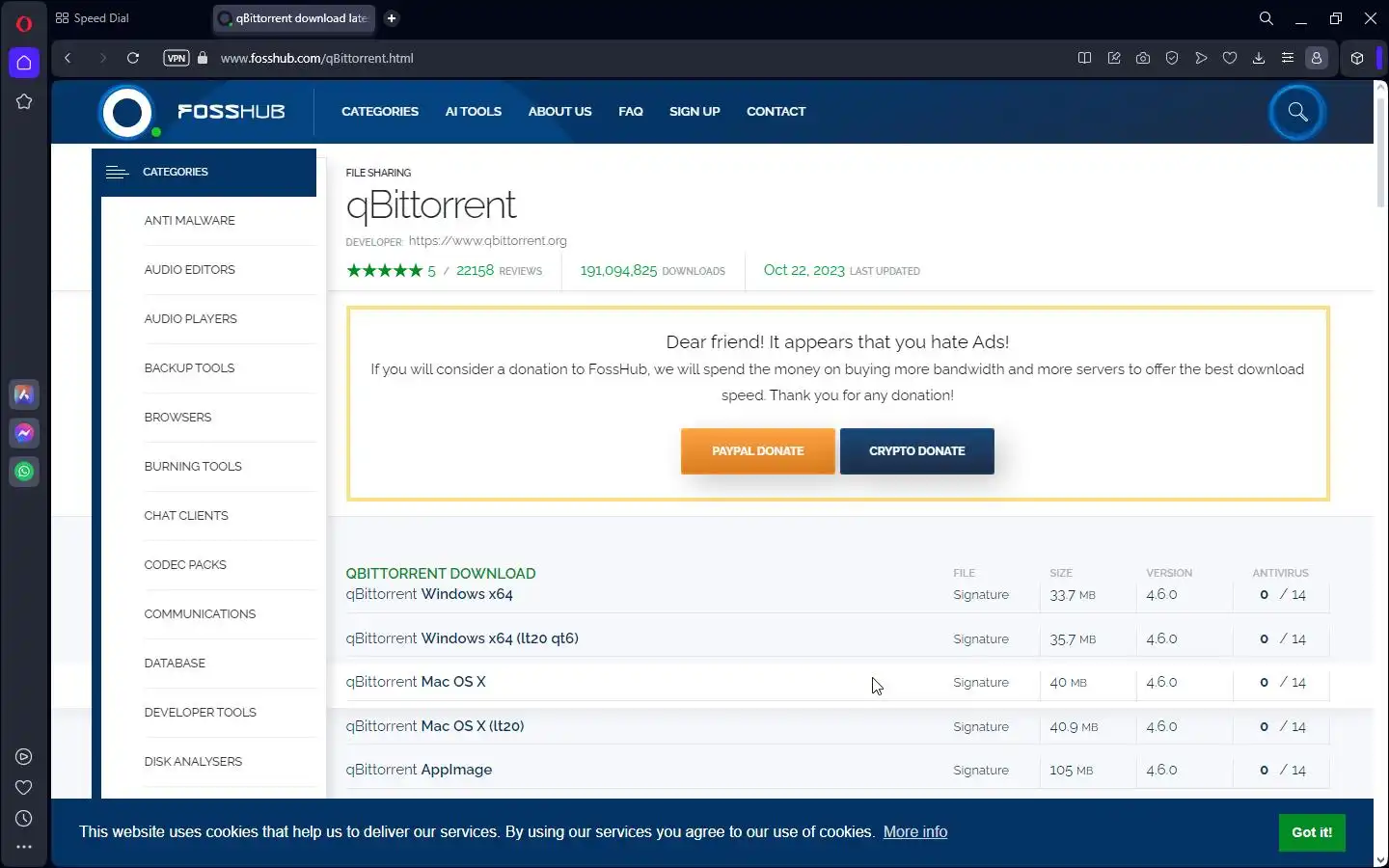Download qBittorrent Mac OS X

tap(416, 683)
